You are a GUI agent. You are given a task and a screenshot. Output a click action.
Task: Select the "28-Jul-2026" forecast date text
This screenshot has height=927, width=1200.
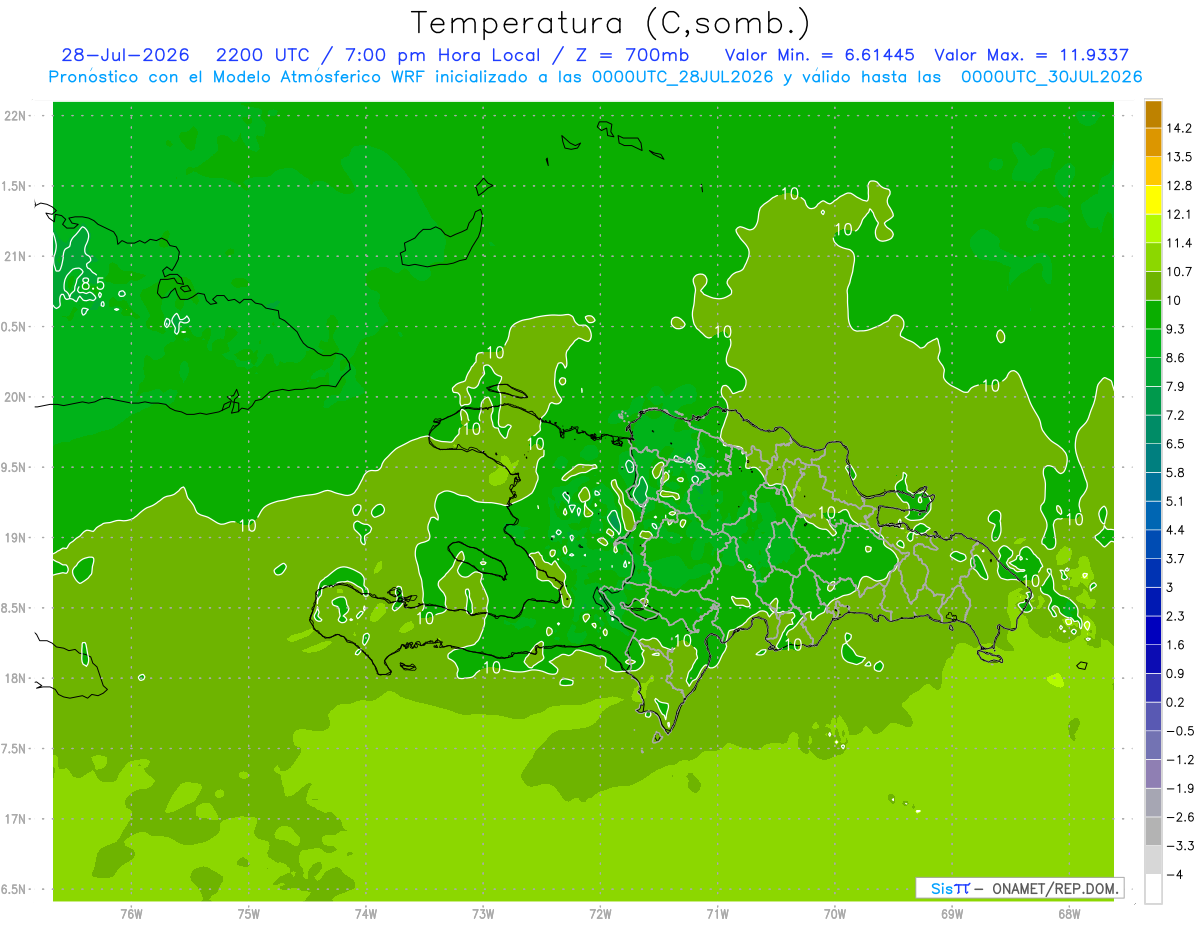click(125, 55)
